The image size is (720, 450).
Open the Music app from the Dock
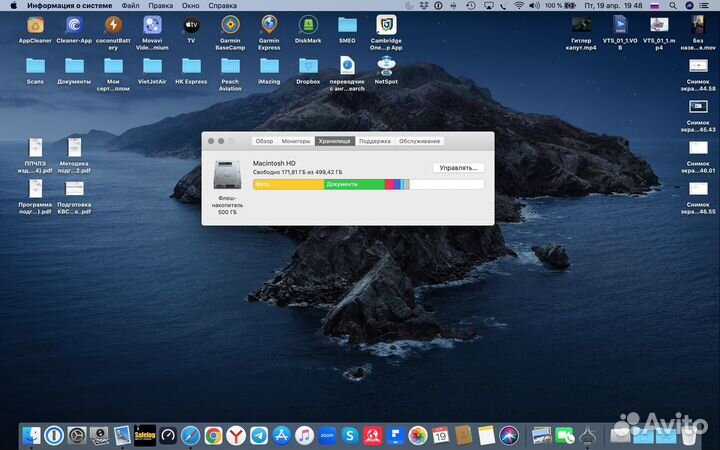click(x=304, y=435)
